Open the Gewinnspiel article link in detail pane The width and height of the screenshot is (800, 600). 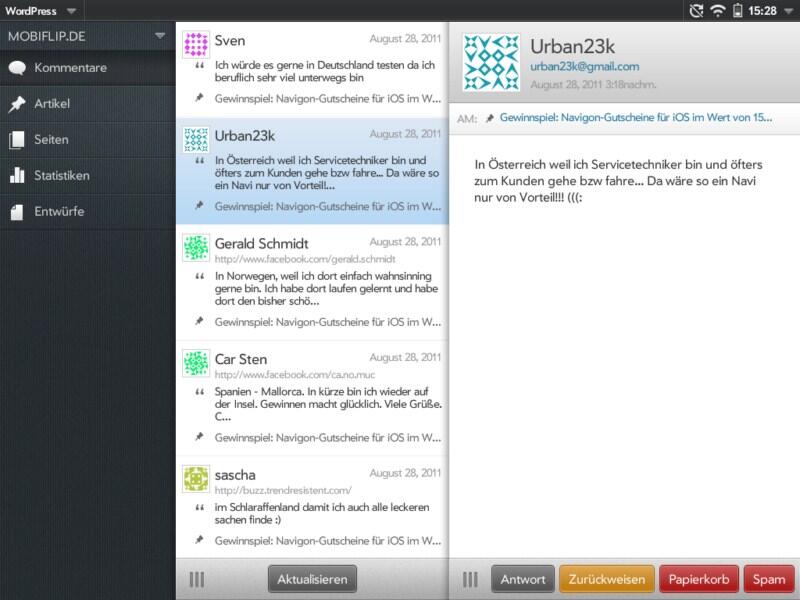coord(636,117)
